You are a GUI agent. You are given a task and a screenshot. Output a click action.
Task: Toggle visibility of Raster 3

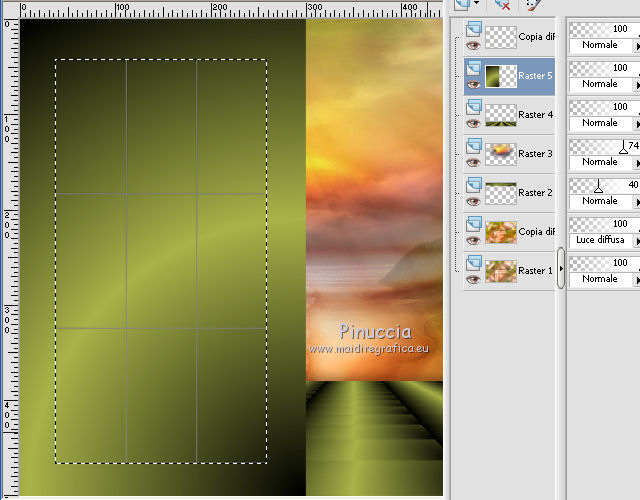pos(473,162)
